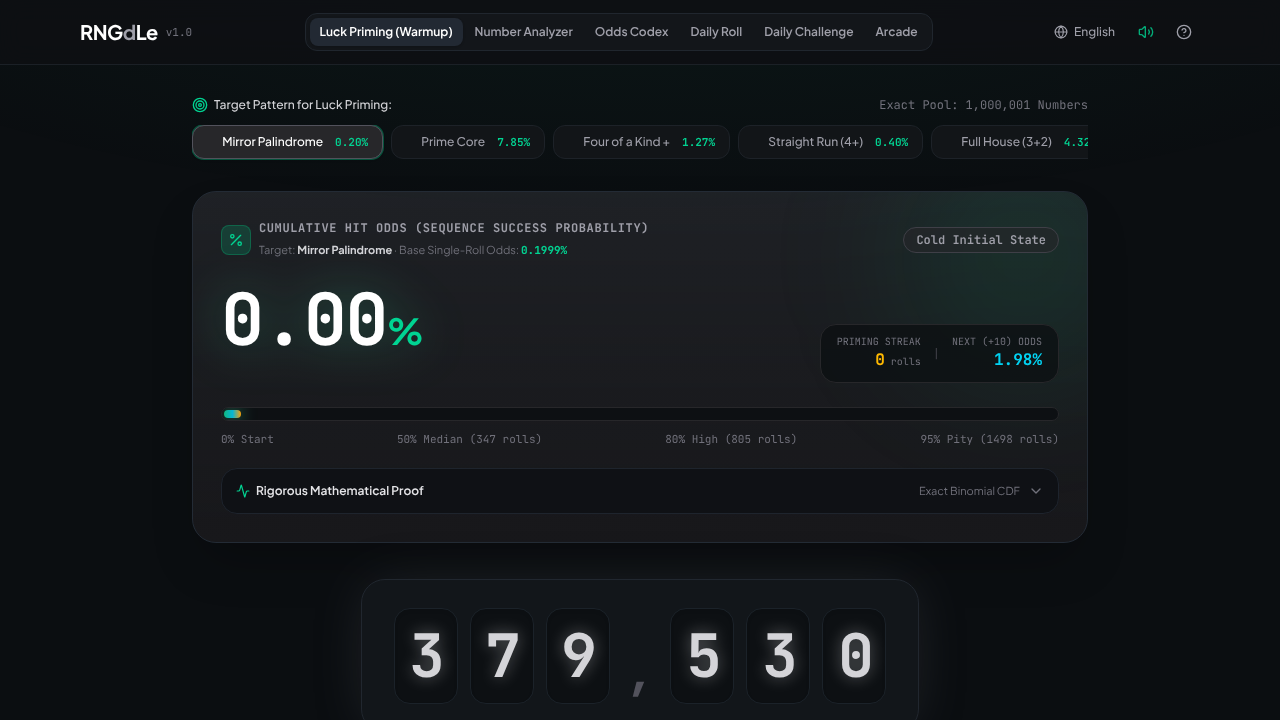
Task: Click the cumulative odds progress bar
Action: pos(640,414)
